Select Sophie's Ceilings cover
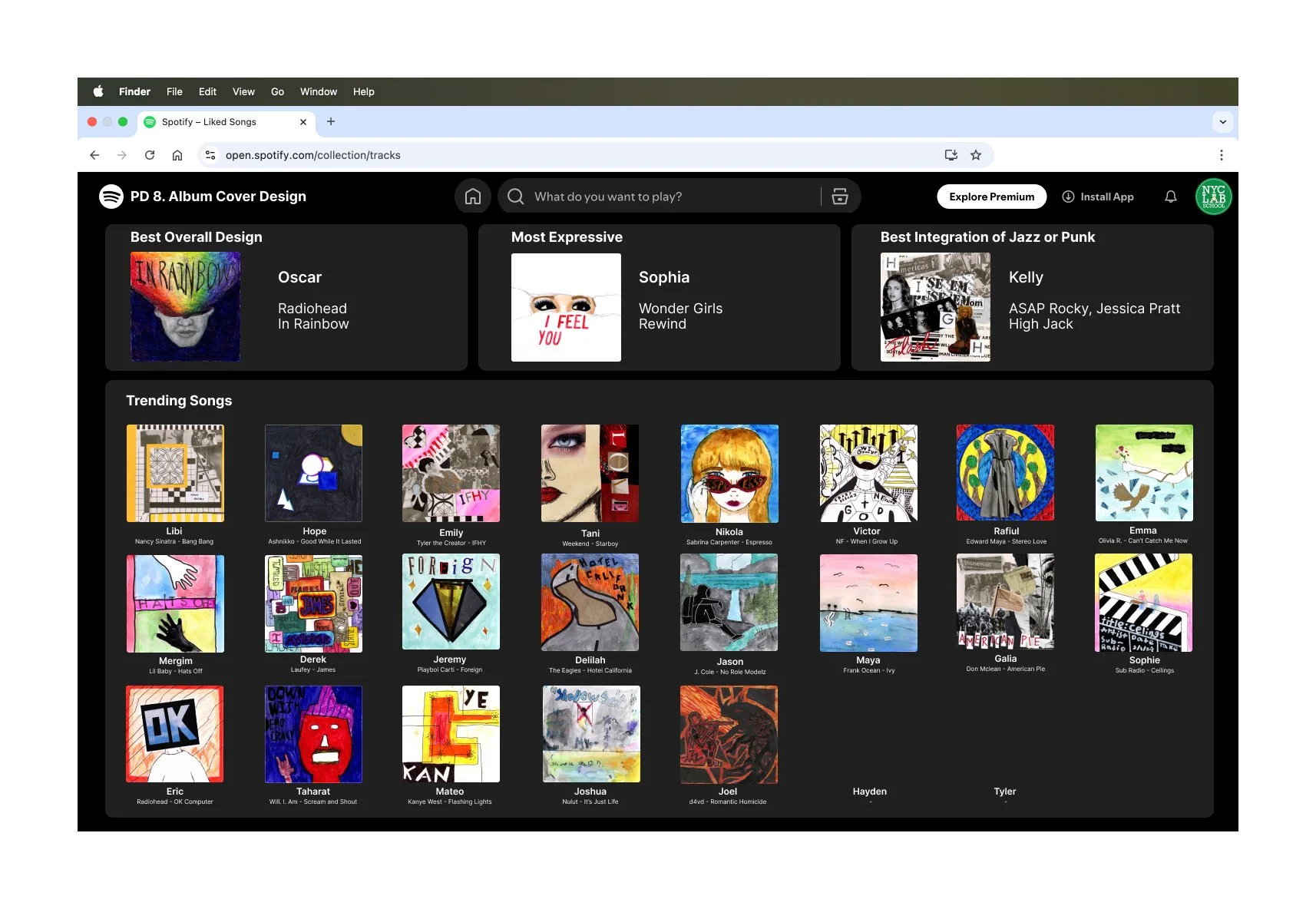The width and height of the screenshot is (1316, 909). pos(1144,603)
